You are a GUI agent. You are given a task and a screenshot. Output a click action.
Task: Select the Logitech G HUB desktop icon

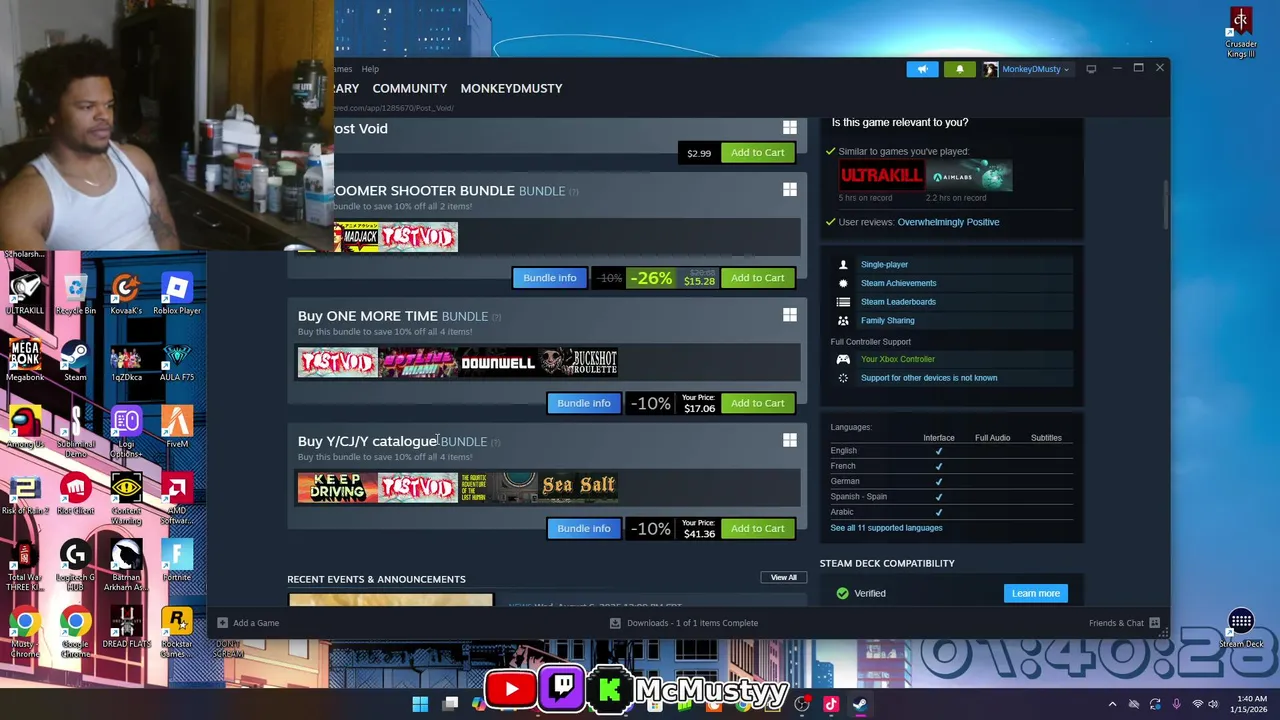tap(76, 566)
